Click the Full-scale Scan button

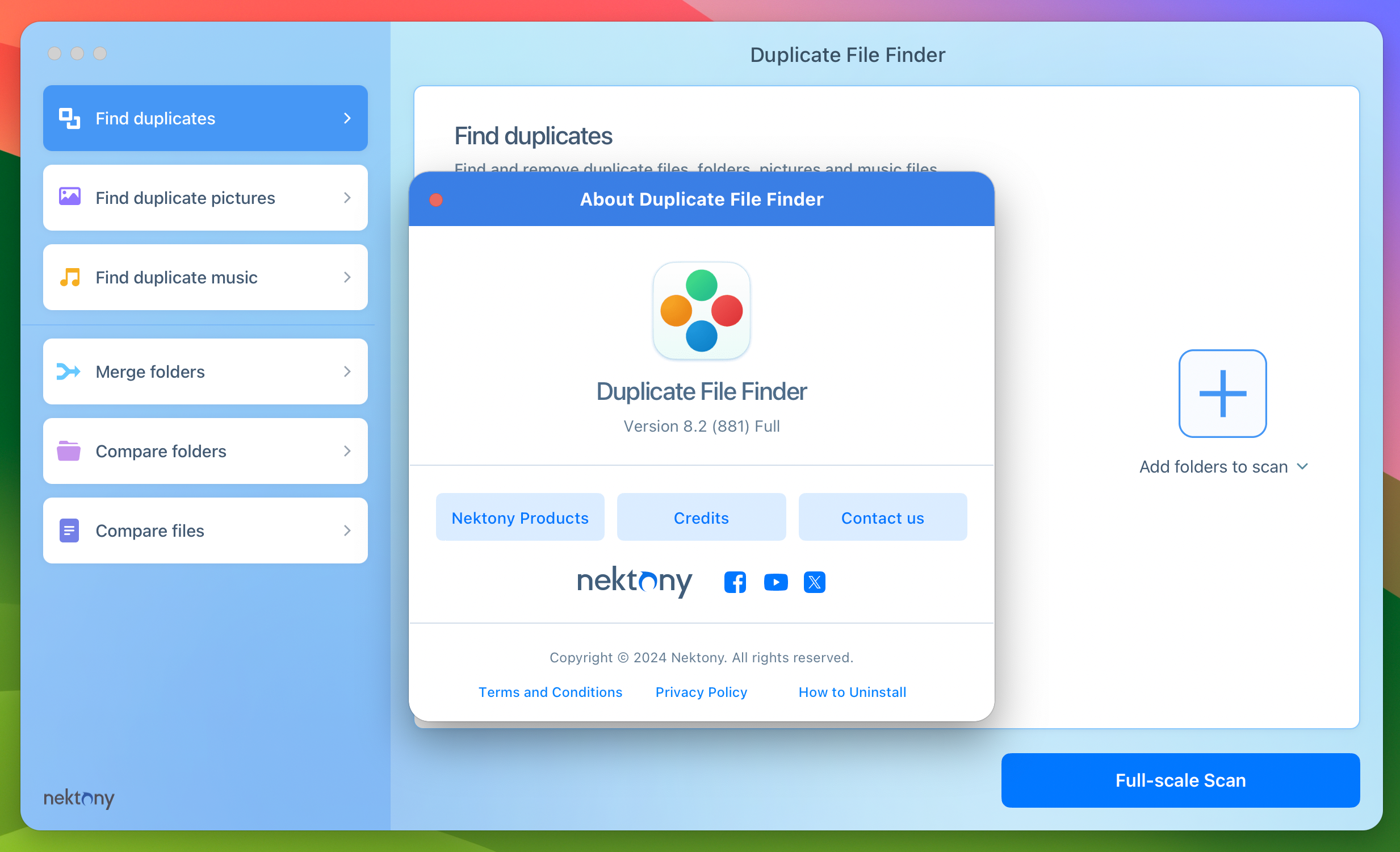click(x=1180, y=780)
